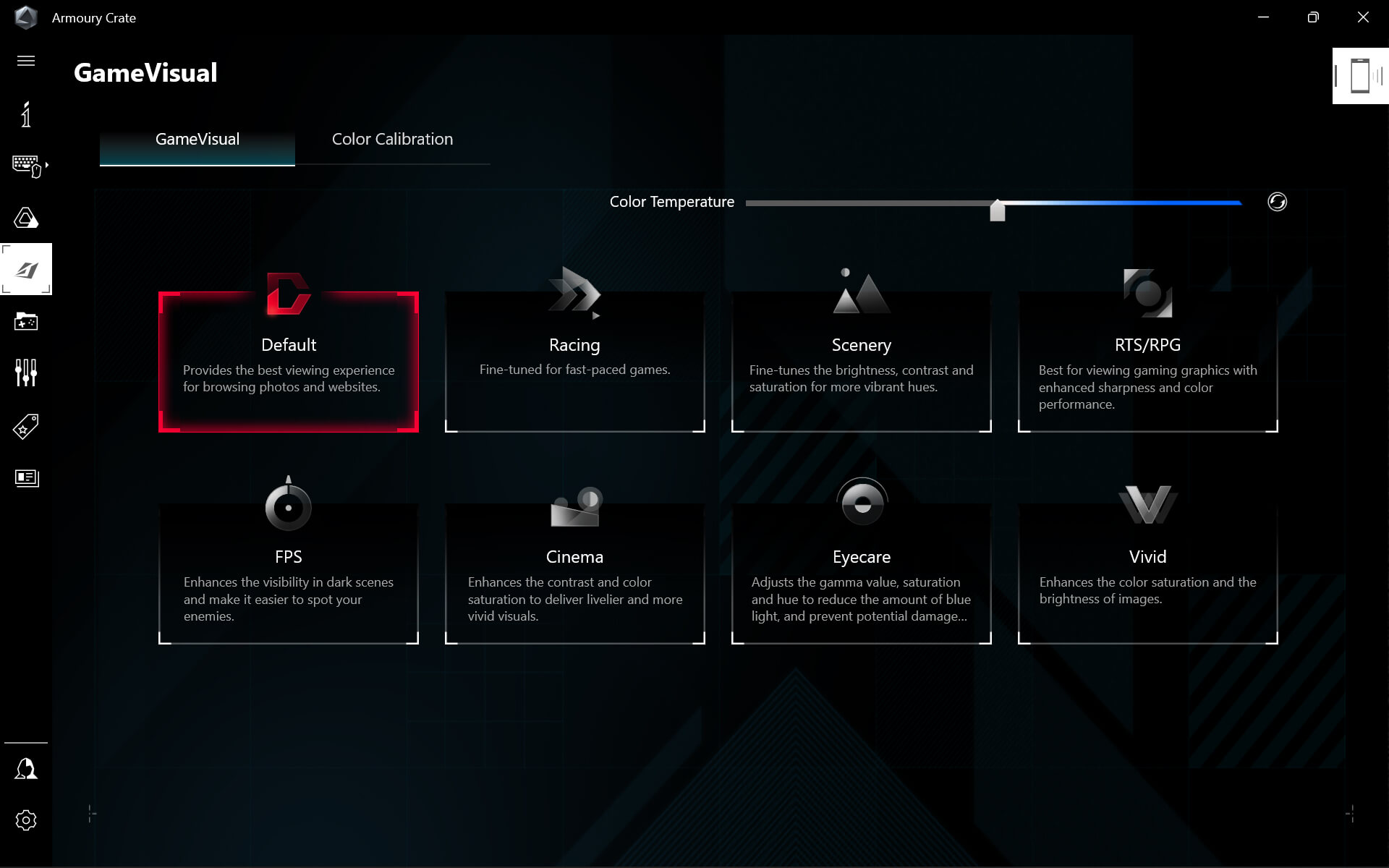Switch to the Color Calibration tab
The height and width of the screenshot is (868, 1389).
coord(392,139)
